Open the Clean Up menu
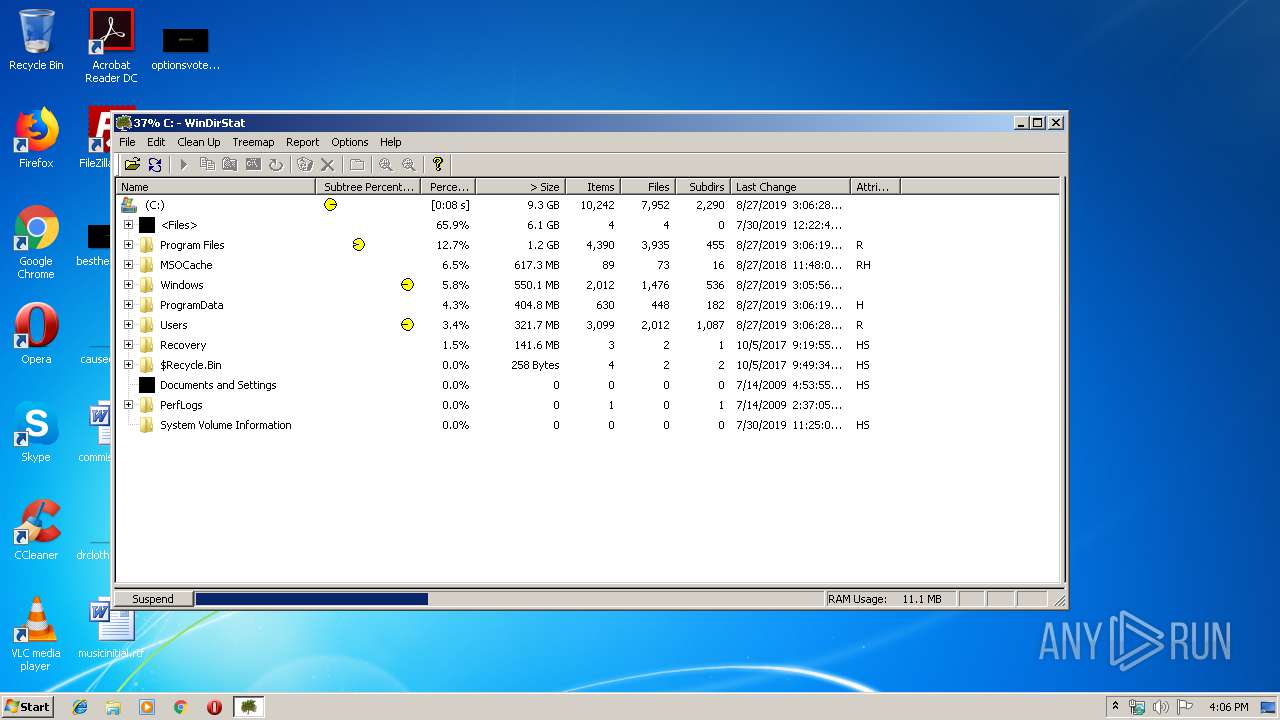The image size is (1280, 720). point(199,142)
